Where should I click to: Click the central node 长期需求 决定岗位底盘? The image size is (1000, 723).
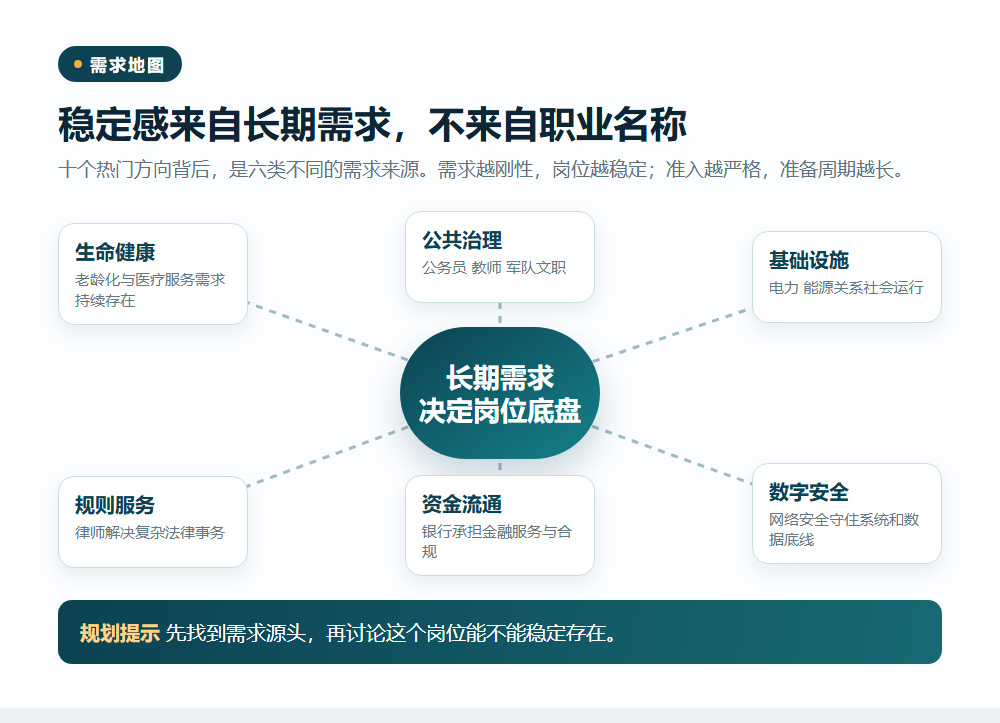tap(500, 393)
